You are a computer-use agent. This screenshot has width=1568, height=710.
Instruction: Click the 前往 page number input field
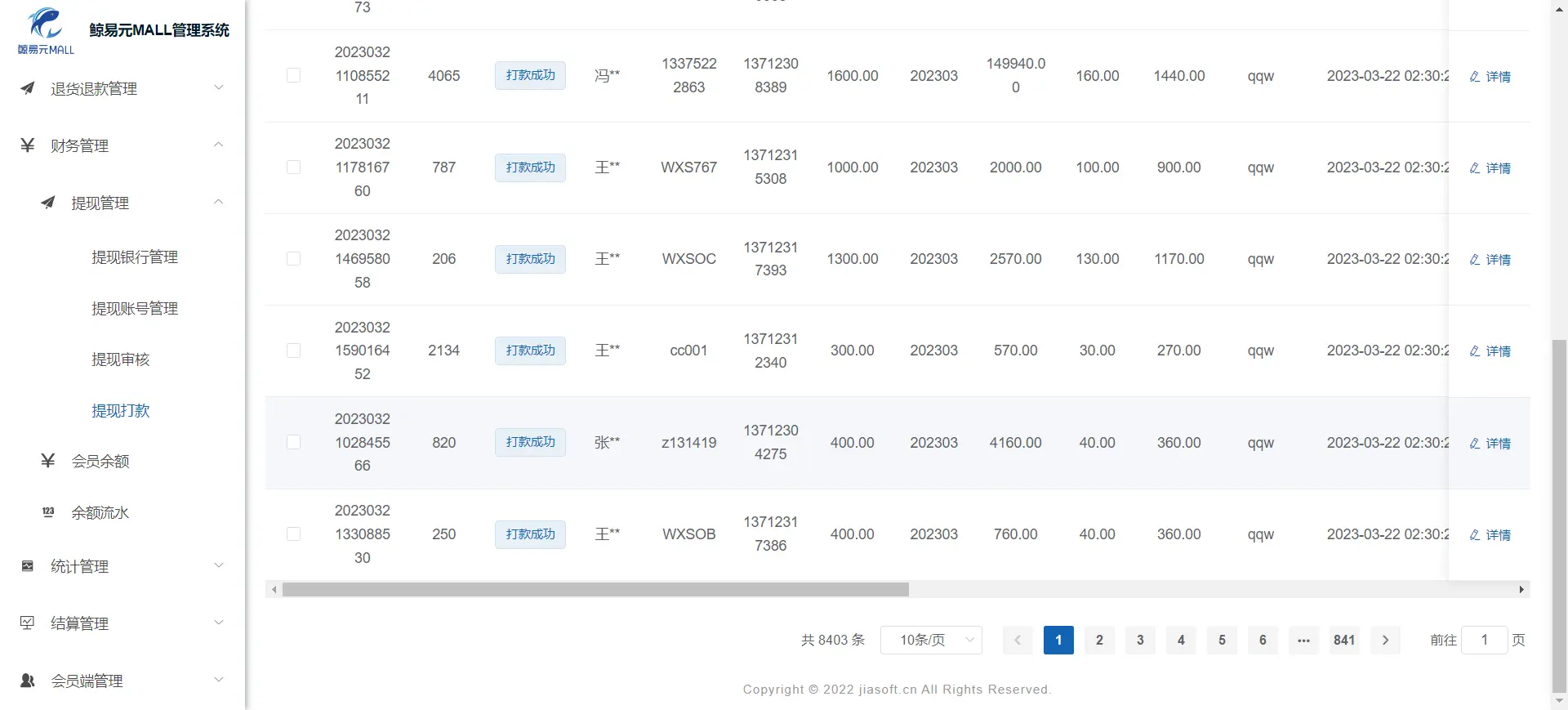tap(1484, 640)
